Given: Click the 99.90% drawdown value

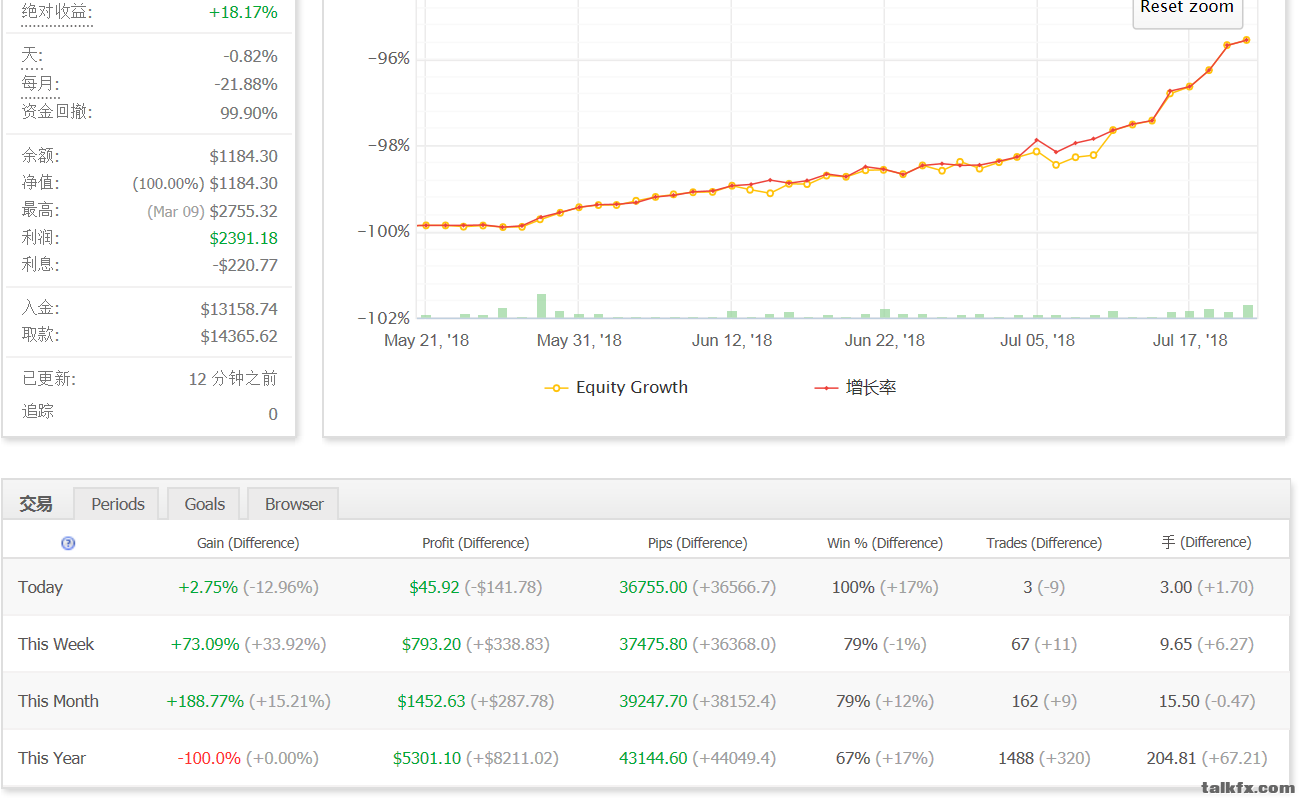Looking at the screenshot, I should click(x=249, y=113).
